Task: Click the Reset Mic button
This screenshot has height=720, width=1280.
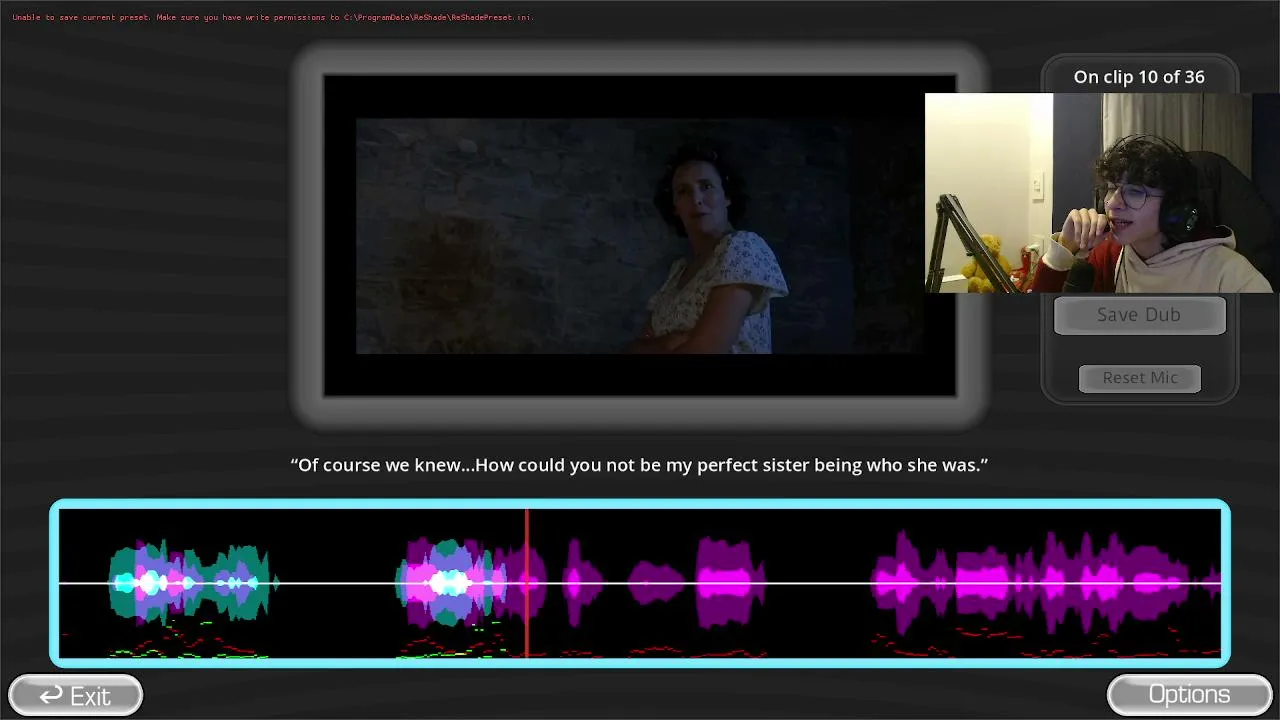Action: (1140, 378)
